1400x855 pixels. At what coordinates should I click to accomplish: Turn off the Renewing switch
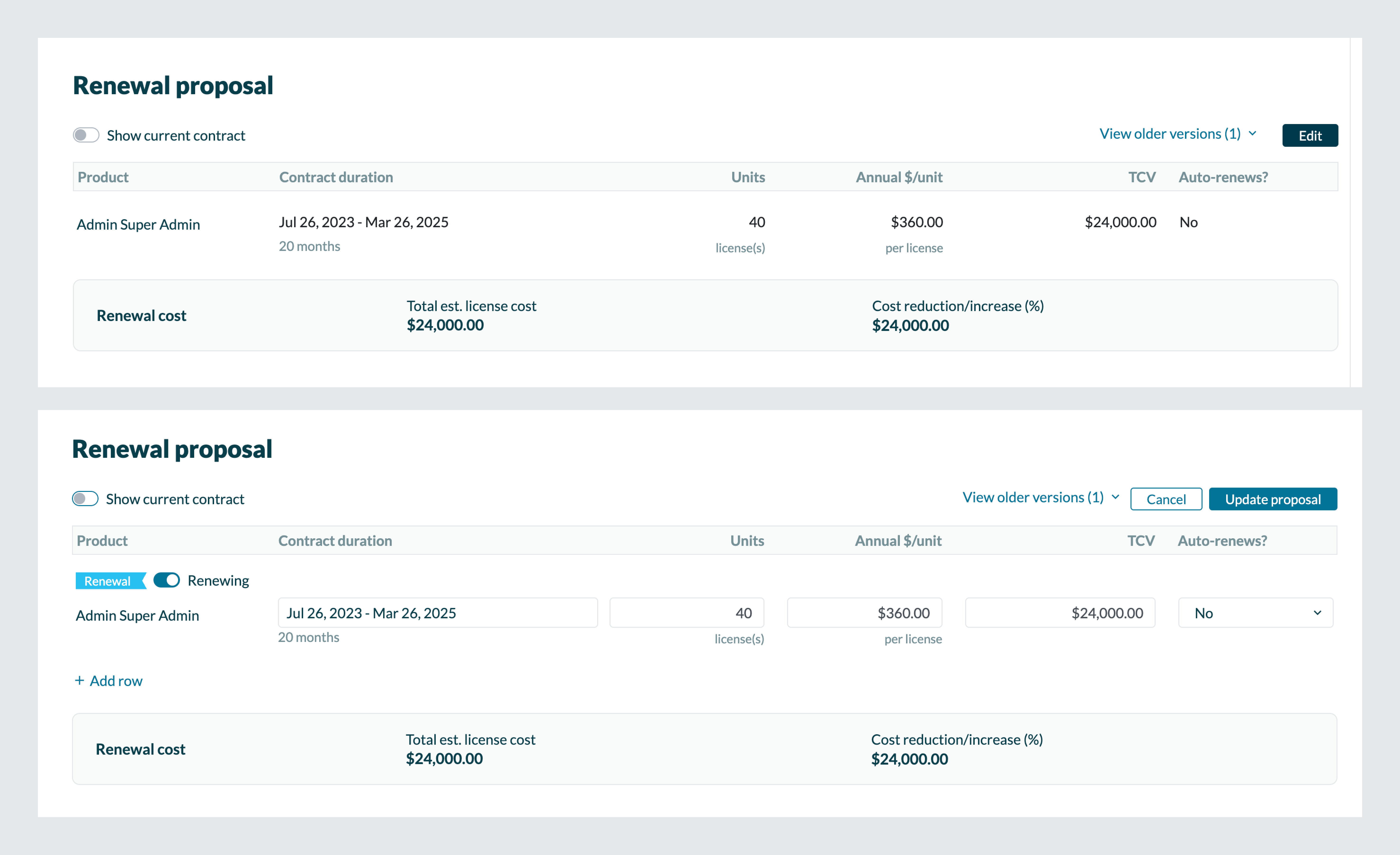(x=166, y=580)
